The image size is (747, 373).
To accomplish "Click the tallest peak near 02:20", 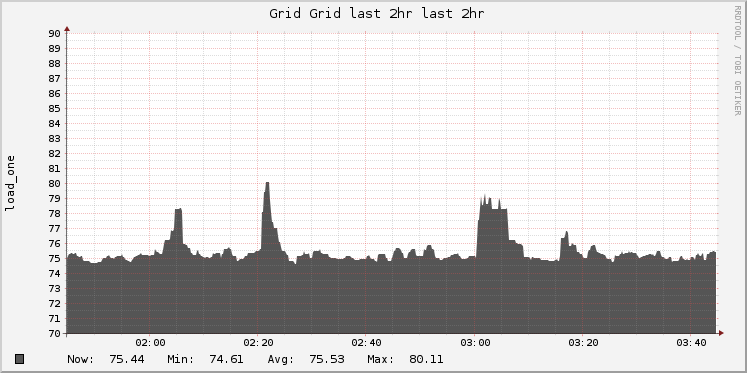I will tap(267, 184).
